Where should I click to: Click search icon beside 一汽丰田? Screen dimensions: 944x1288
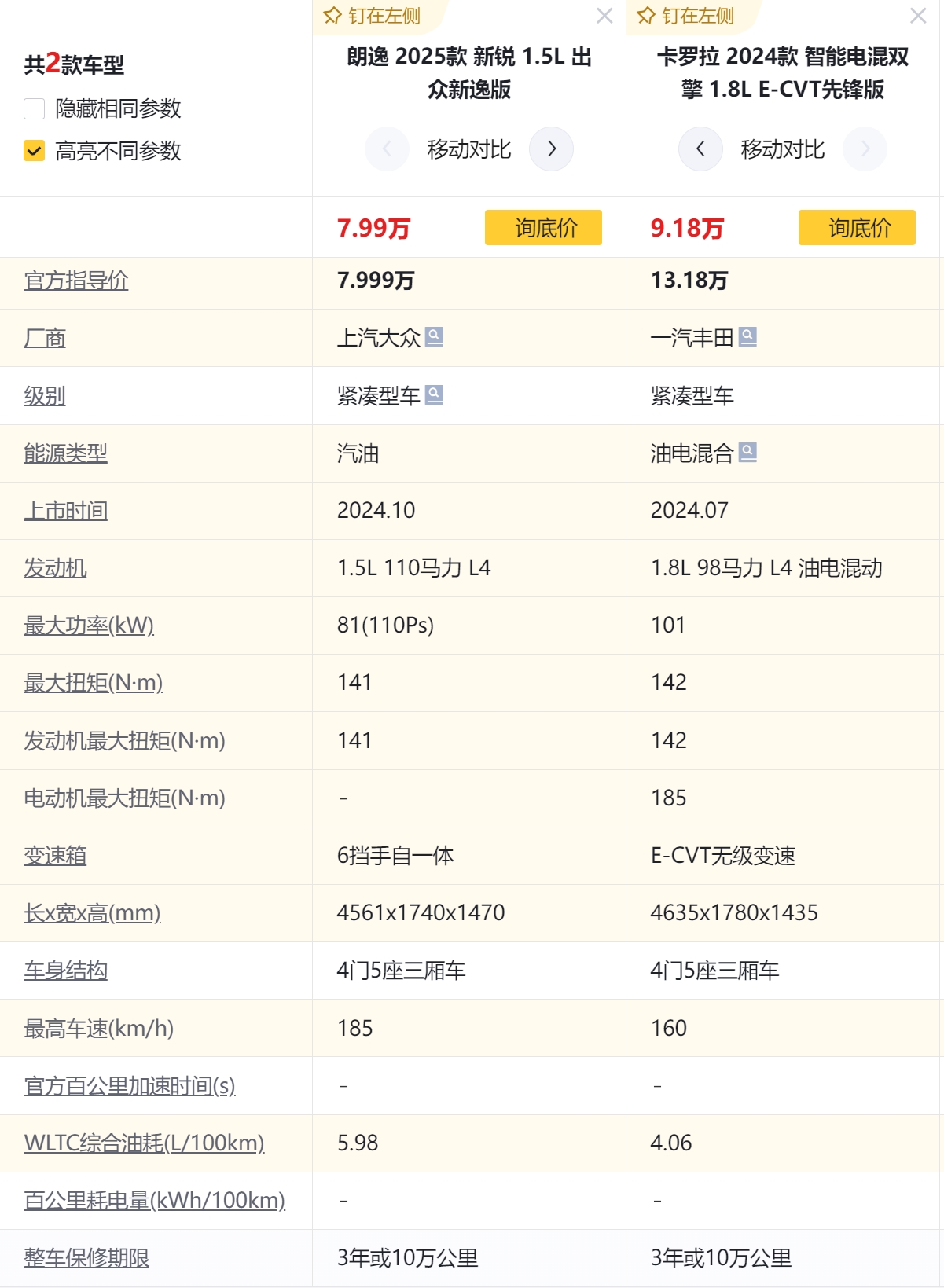[747, 336]
